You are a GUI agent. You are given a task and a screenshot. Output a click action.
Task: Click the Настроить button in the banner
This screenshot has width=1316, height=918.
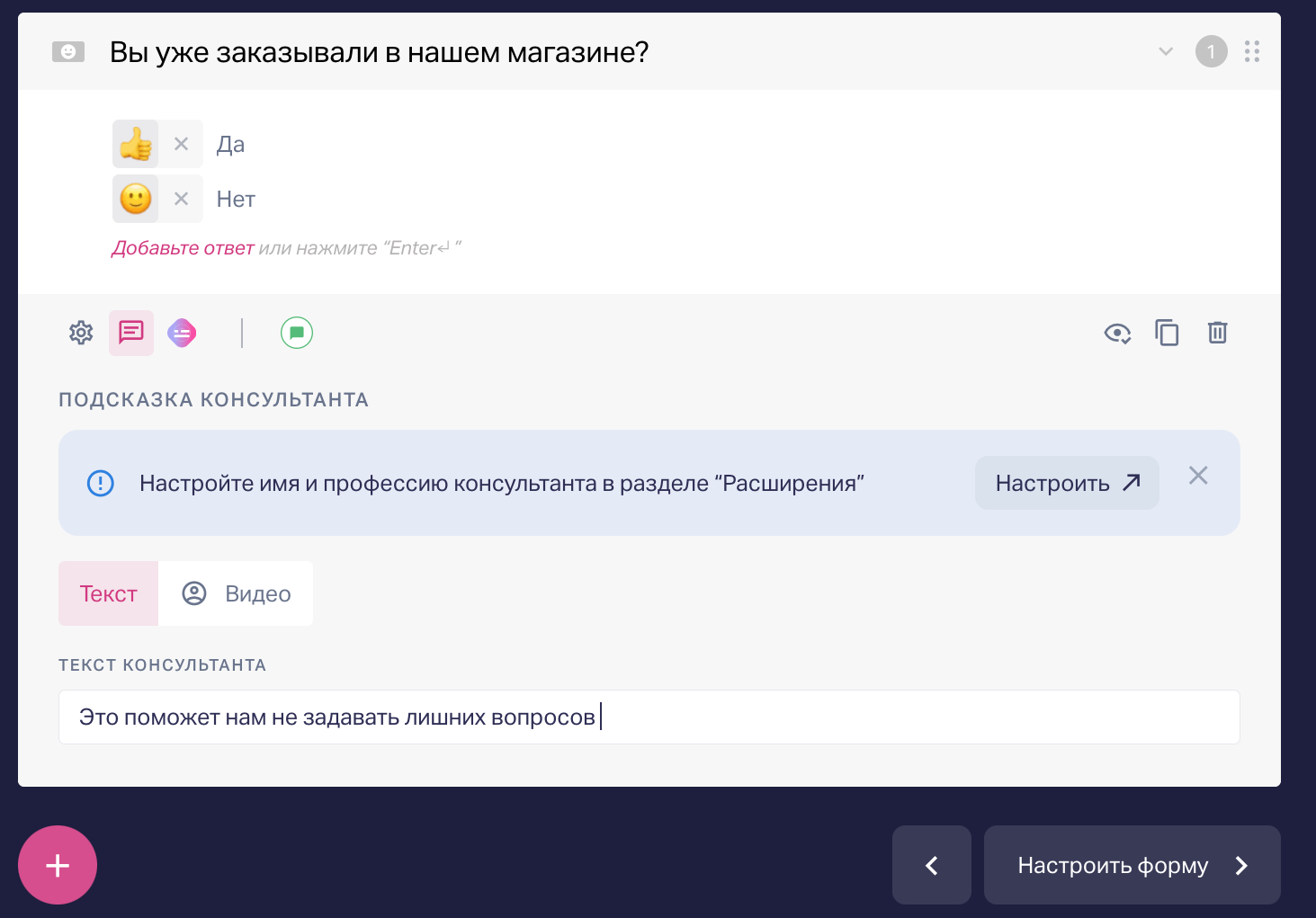tap(1067, 483)
